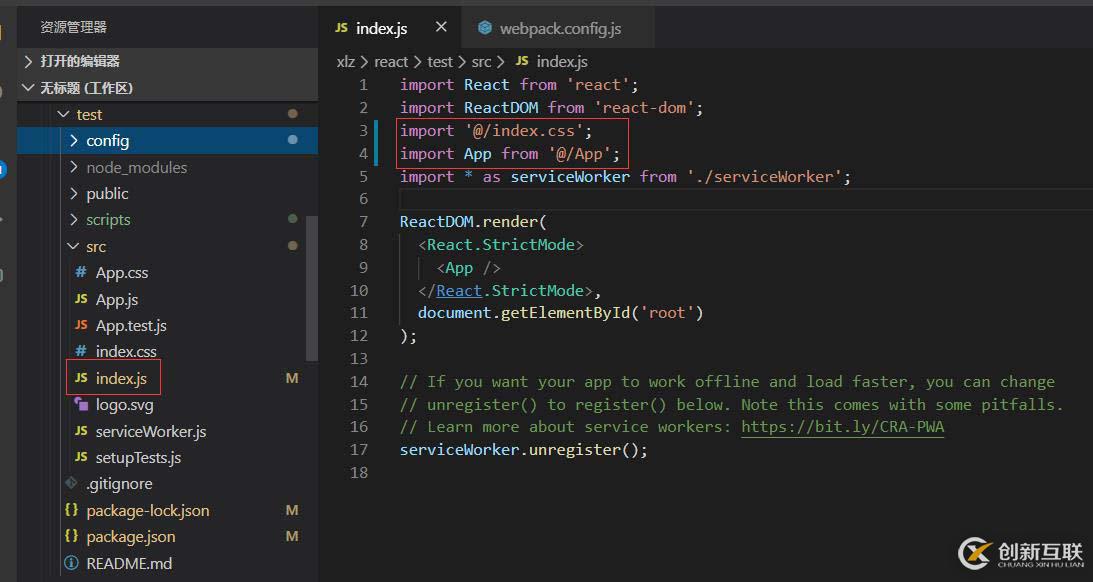Click the braces icon beside package-lock.json
The height and width of the screenshot is (582, 1093).
pos(71,510)
